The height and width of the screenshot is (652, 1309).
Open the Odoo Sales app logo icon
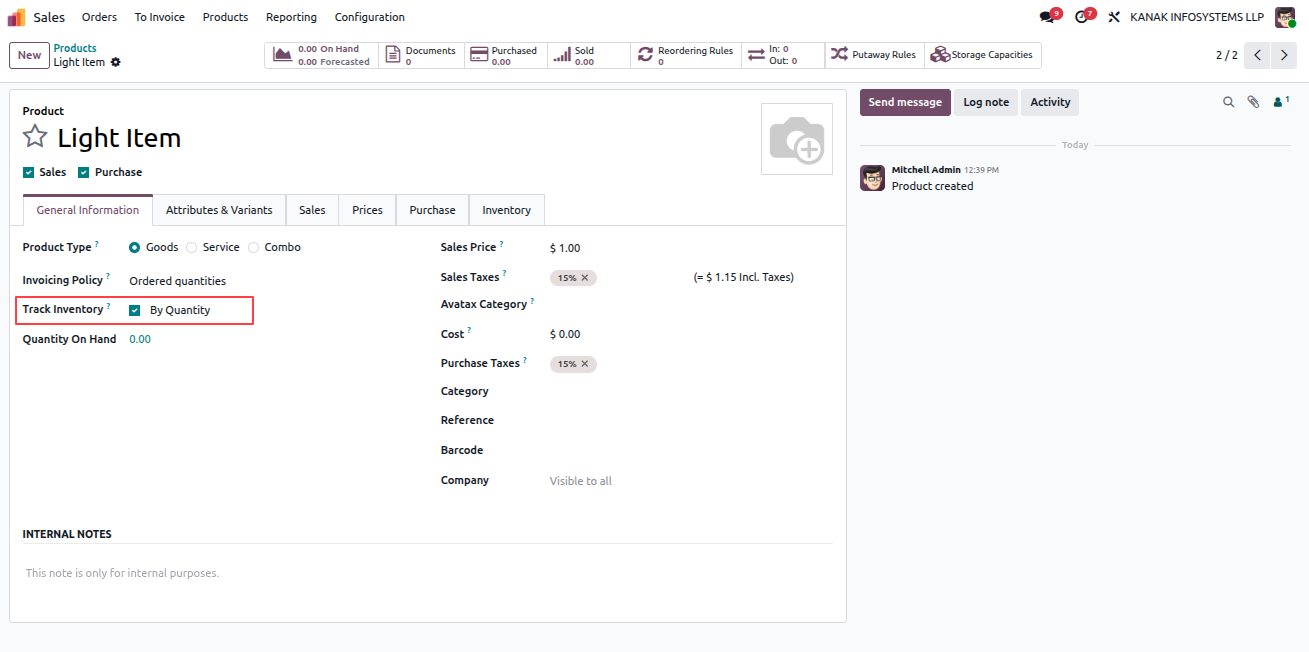point(16,17)
